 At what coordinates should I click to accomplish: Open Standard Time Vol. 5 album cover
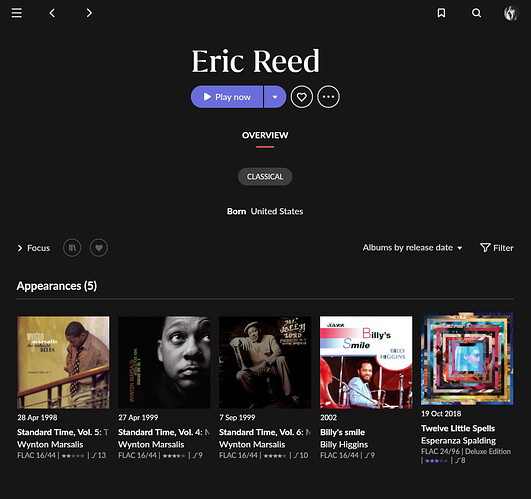(x=63, y=362)
